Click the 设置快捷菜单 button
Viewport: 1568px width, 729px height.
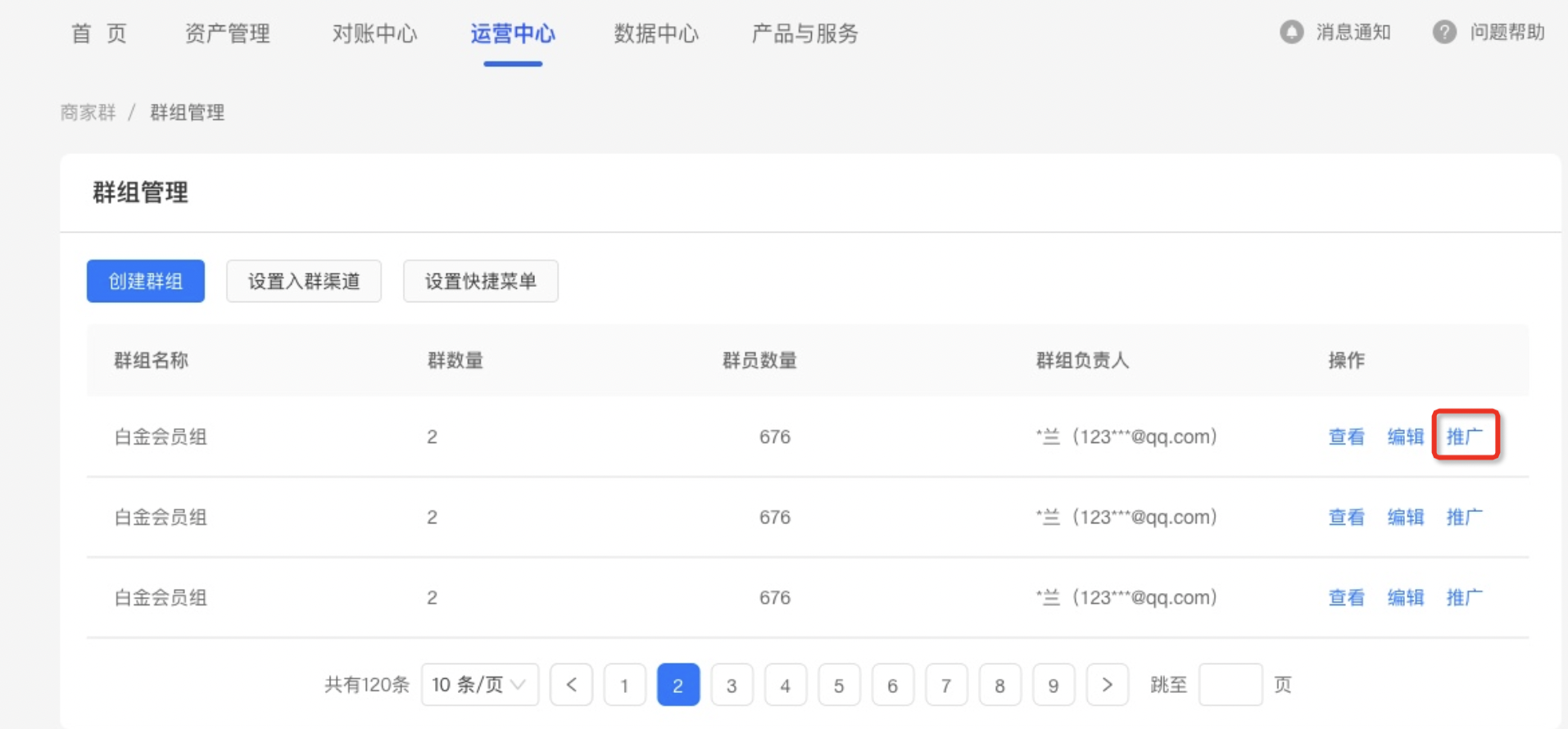pyautogui.click(x=480, y=281)
